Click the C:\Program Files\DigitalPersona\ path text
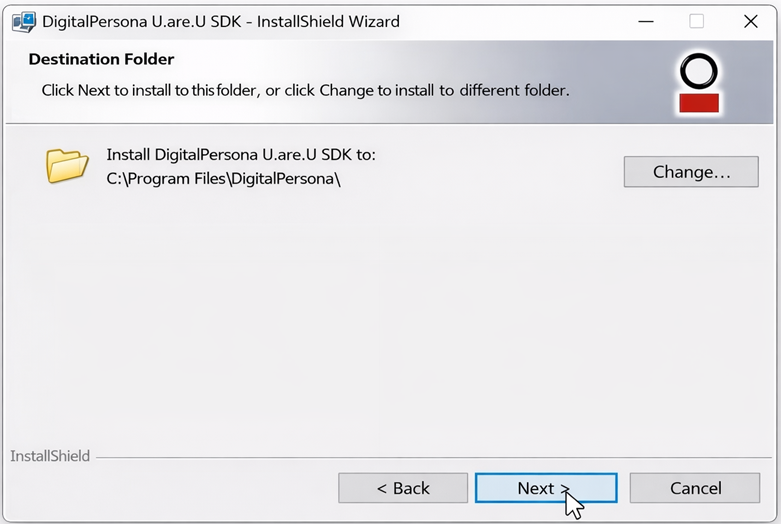The width and height of the screenshot is (781, 524). point(223,180)
